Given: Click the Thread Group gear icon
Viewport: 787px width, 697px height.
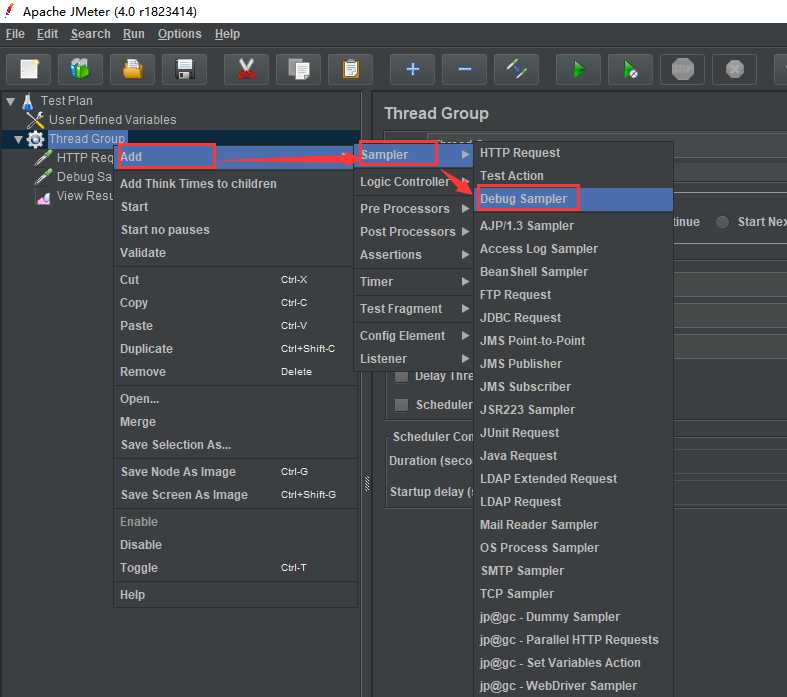Looking at the screenshot, I should [x=35, y=139].
